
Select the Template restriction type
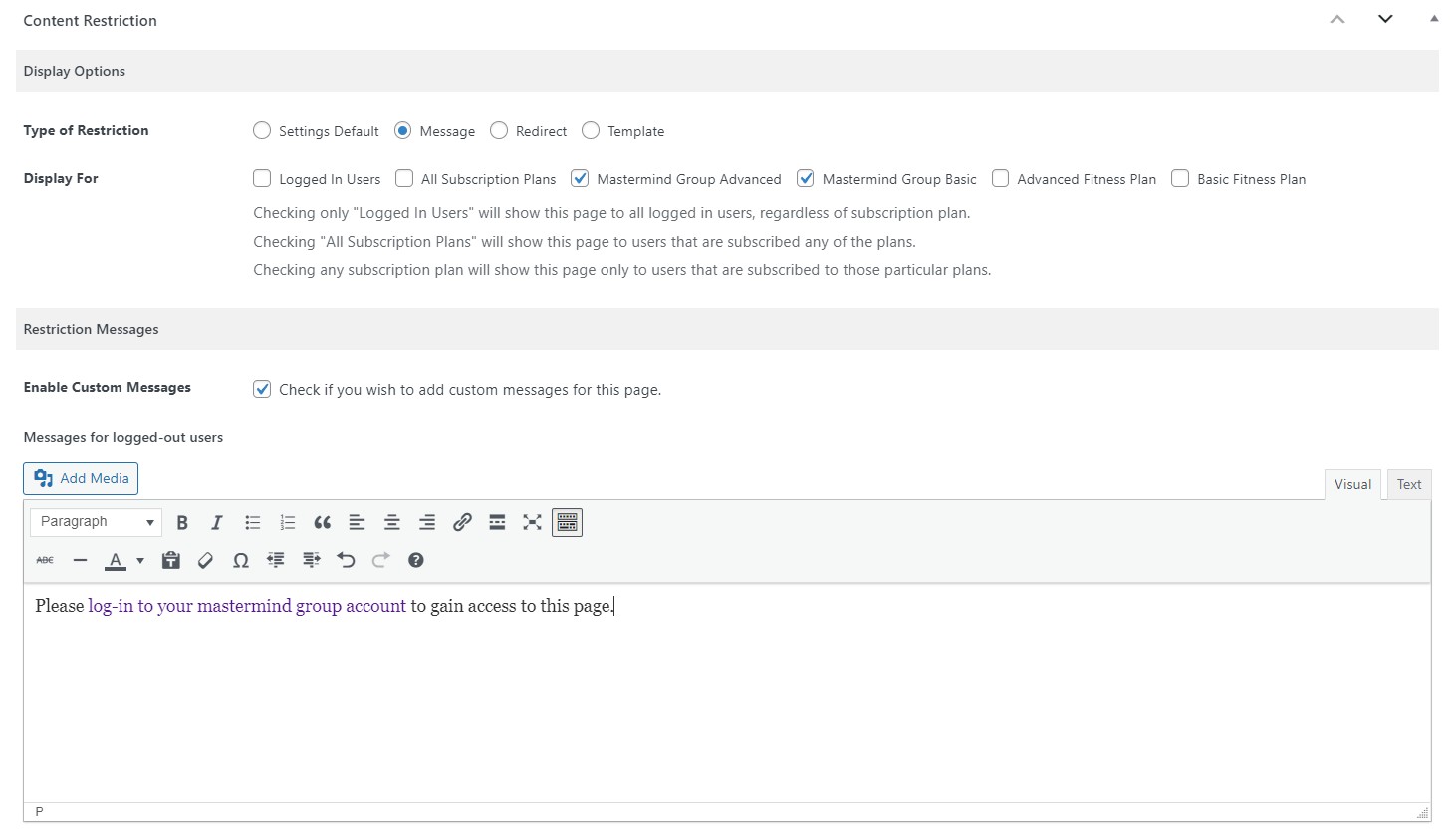click(591, 130)
